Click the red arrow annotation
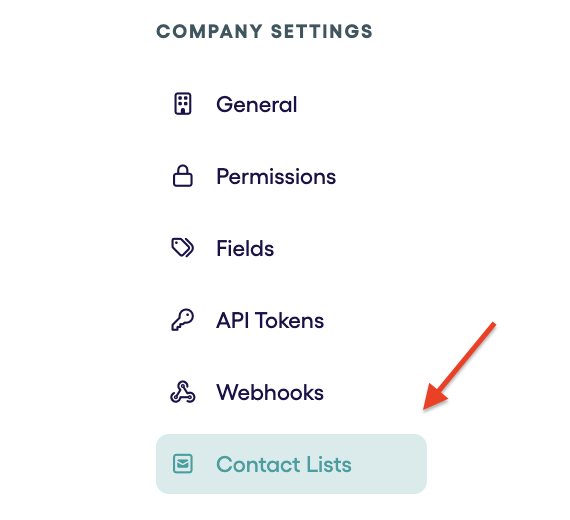The width and height of the screenshot is (570, 520). coord(459,366)
